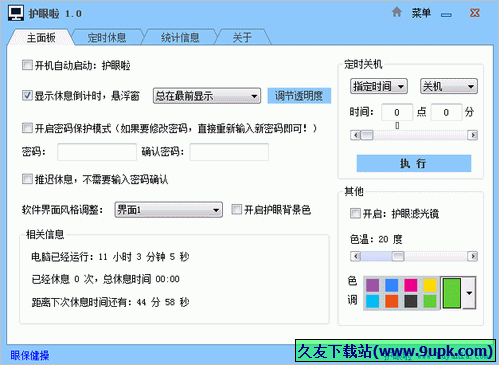Switch to the 定时休息 tab
The height and width of the screenshot is (365, 499).
107,37
